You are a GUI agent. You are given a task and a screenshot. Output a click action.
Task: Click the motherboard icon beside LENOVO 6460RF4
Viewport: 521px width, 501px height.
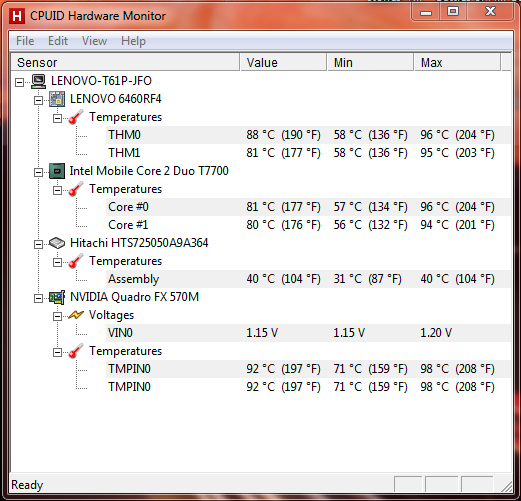(57, 99)
